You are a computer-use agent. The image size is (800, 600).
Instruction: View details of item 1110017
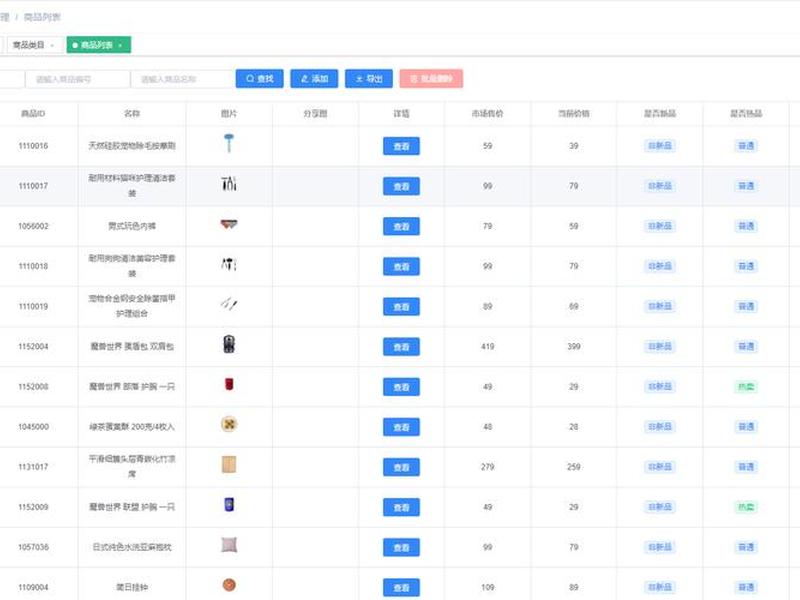tap(401, 186)
